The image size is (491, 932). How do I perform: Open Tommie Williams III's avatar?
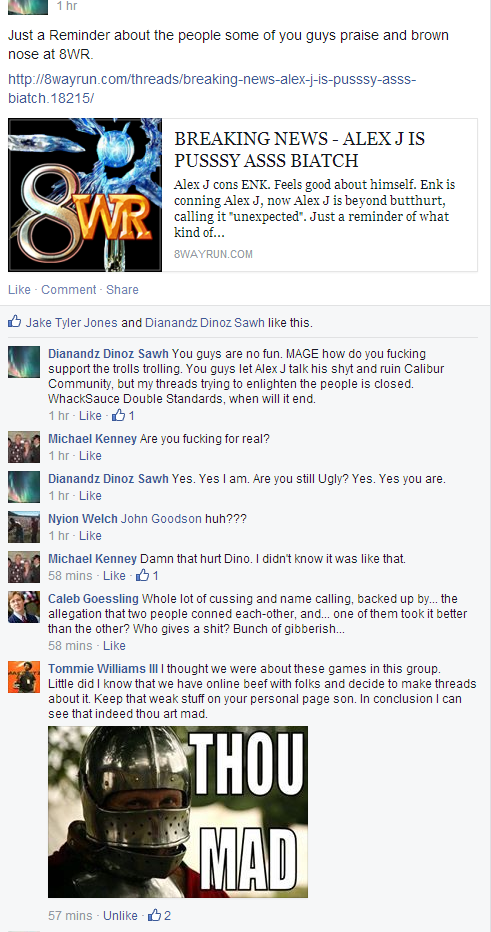(x=24, y=676)
